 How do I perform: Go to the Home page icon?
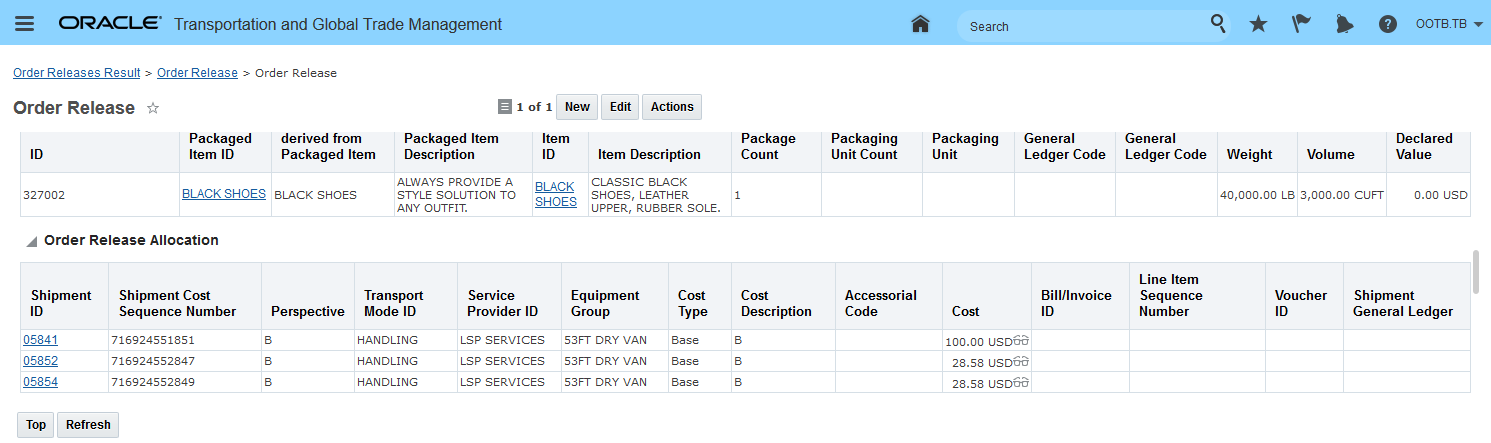921,24
